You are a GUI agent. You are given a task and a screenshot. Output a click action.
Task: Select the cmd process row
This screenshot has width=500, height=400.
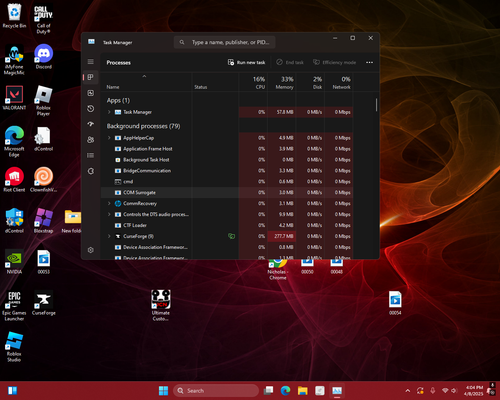(227, 182)
